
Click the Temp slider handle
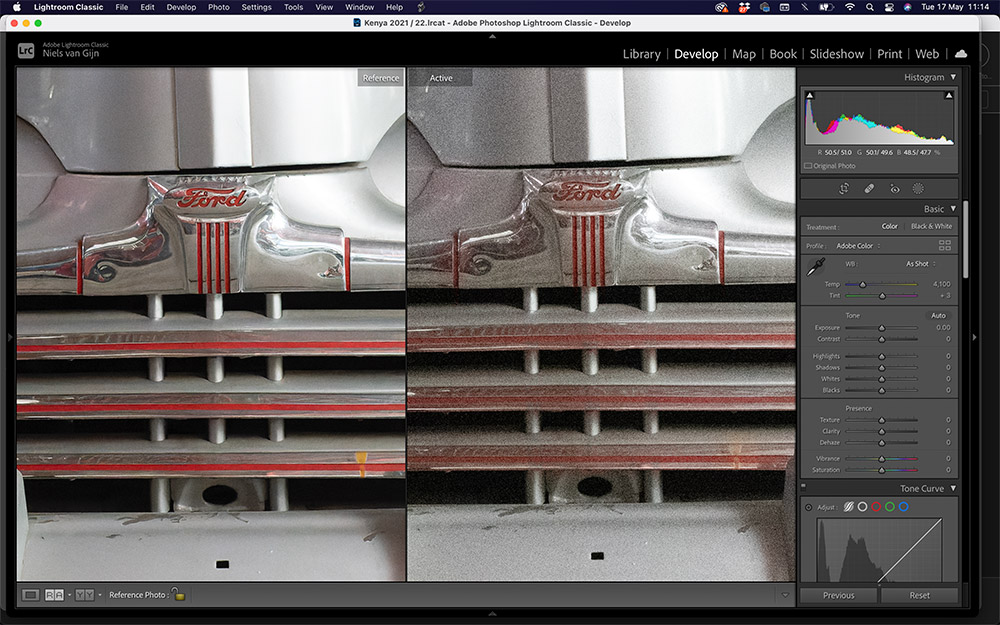pyautogui.click(x=862, y=284)
